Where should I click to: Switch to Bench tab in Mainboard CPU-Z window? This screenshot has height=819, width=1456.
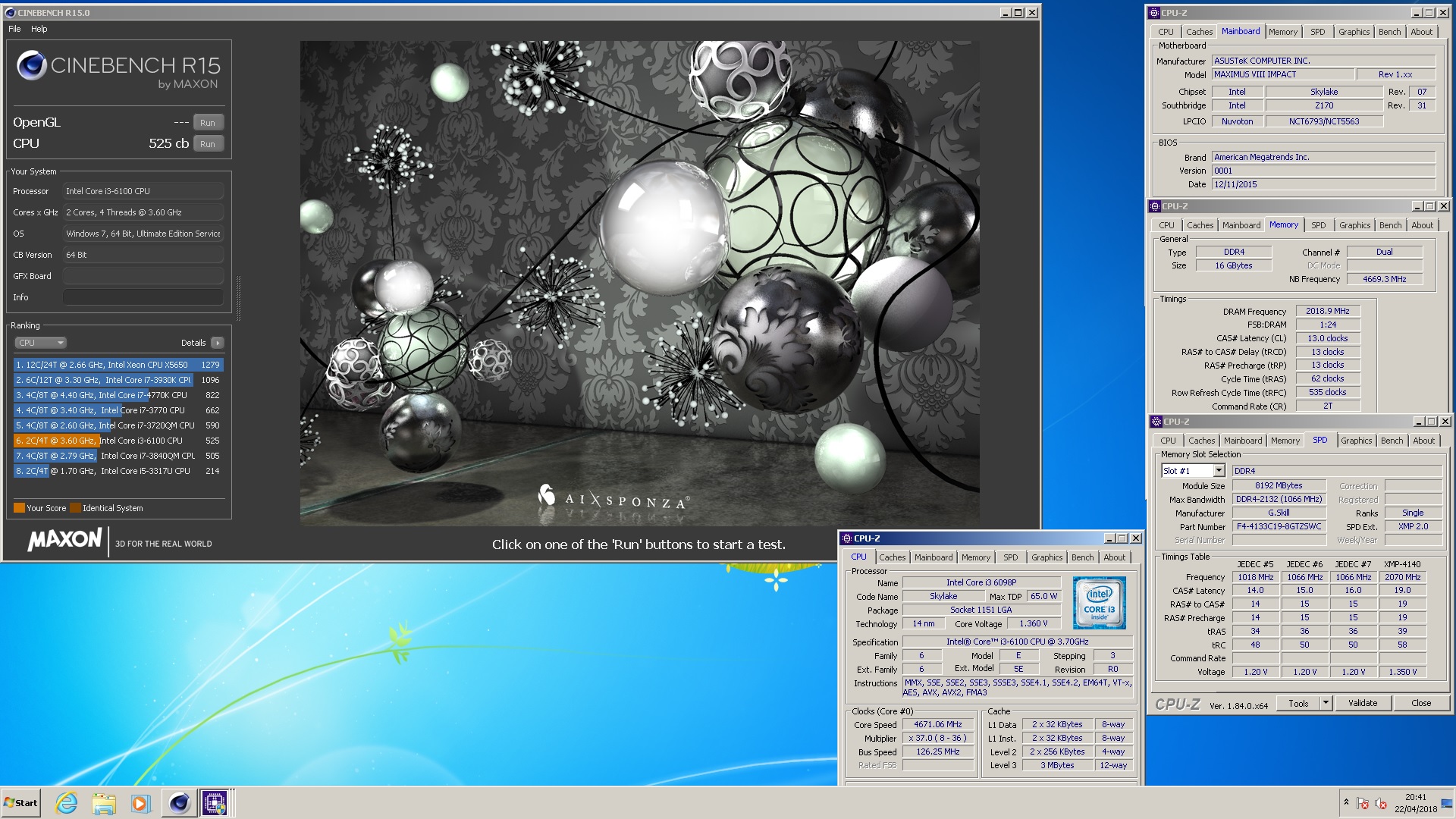1389,32
